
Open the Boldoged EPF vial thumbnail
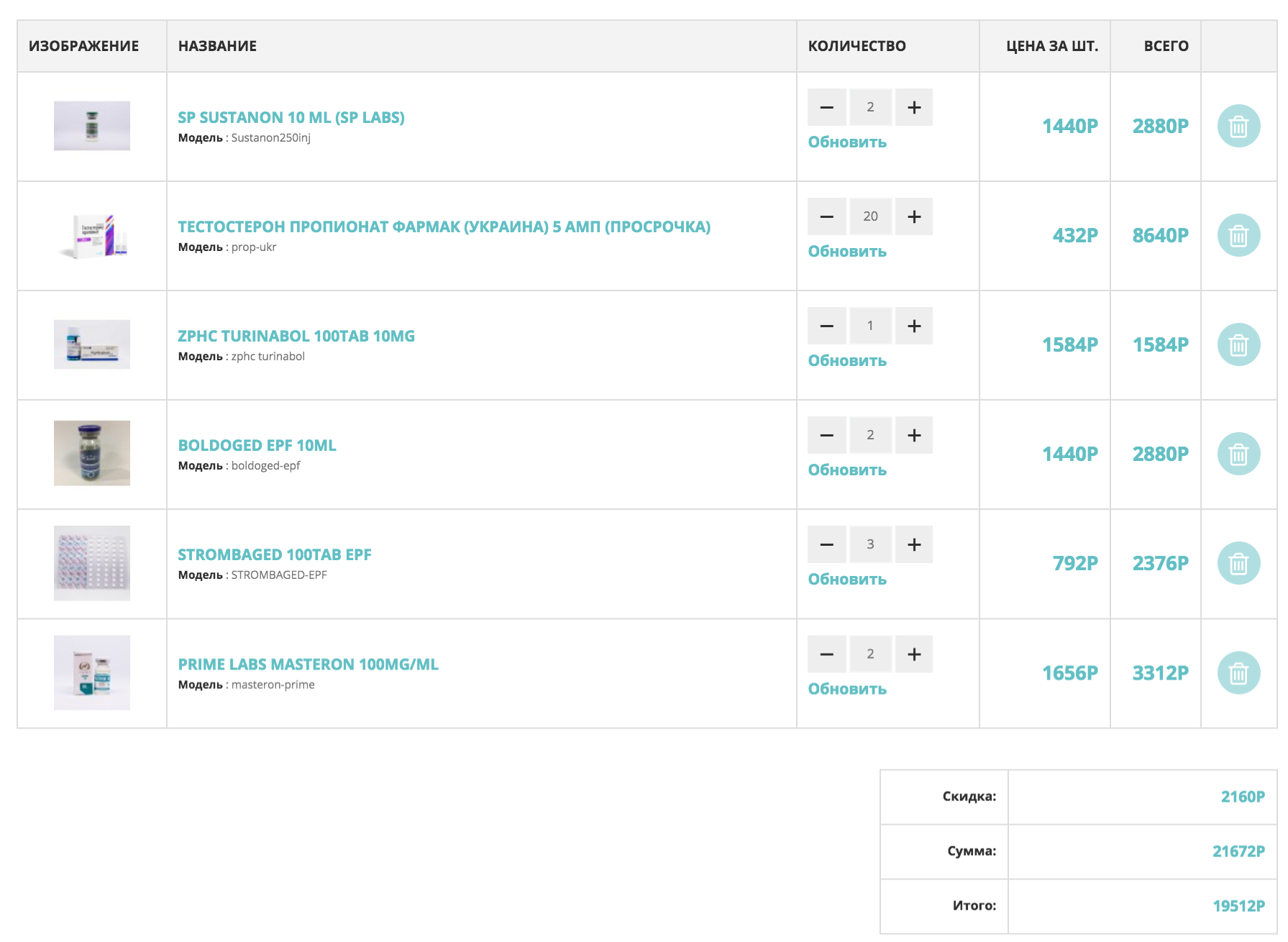pyautogui.click(x=92, y=453)
